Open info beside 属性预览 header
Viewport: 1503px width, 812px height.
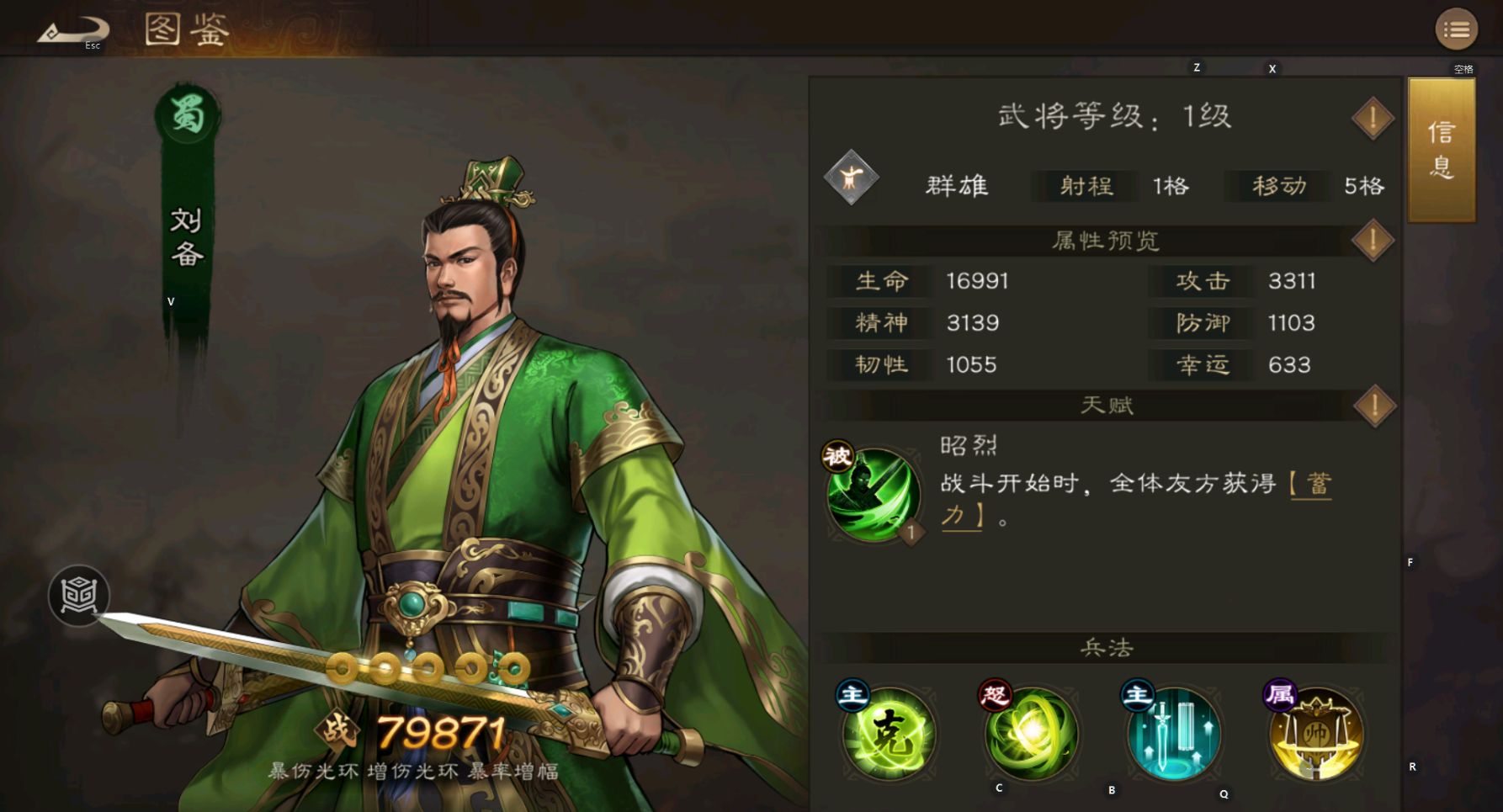point(1373,241)
